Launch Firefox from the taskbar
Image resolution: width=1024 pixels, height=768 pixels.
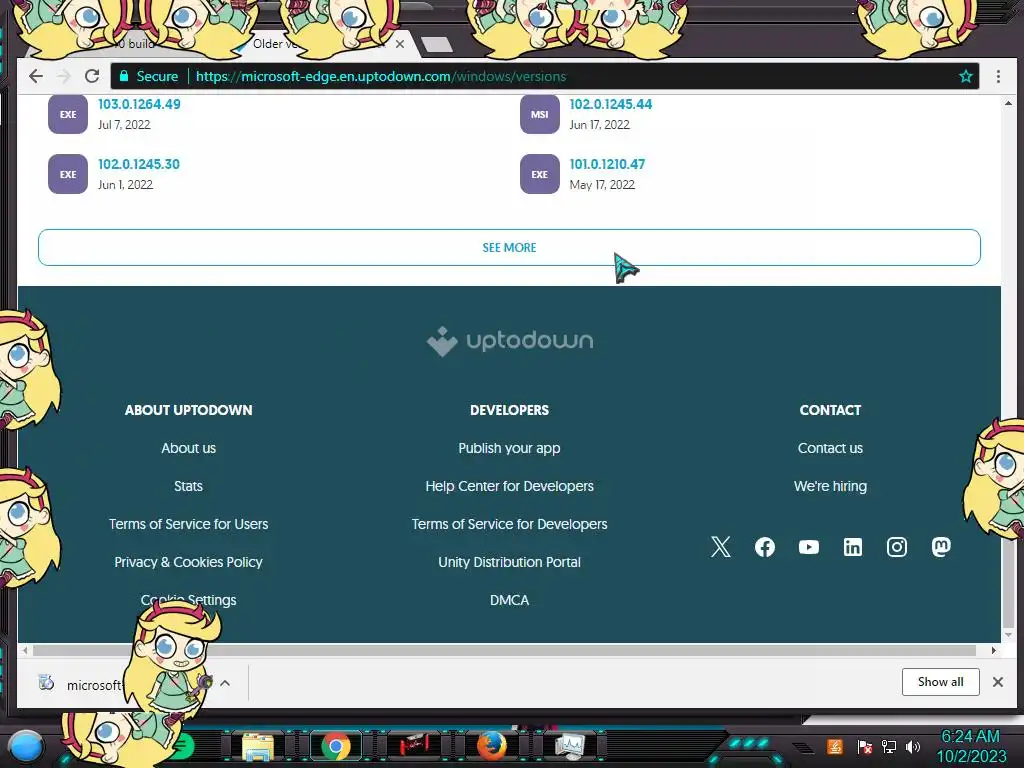pos(492,747)
